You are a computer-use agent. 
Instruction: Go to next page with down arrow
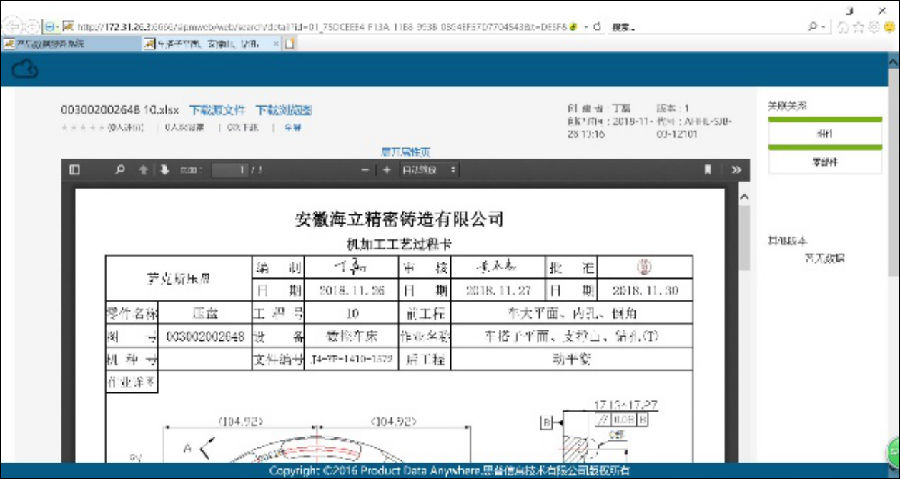(x=164, y=170)
